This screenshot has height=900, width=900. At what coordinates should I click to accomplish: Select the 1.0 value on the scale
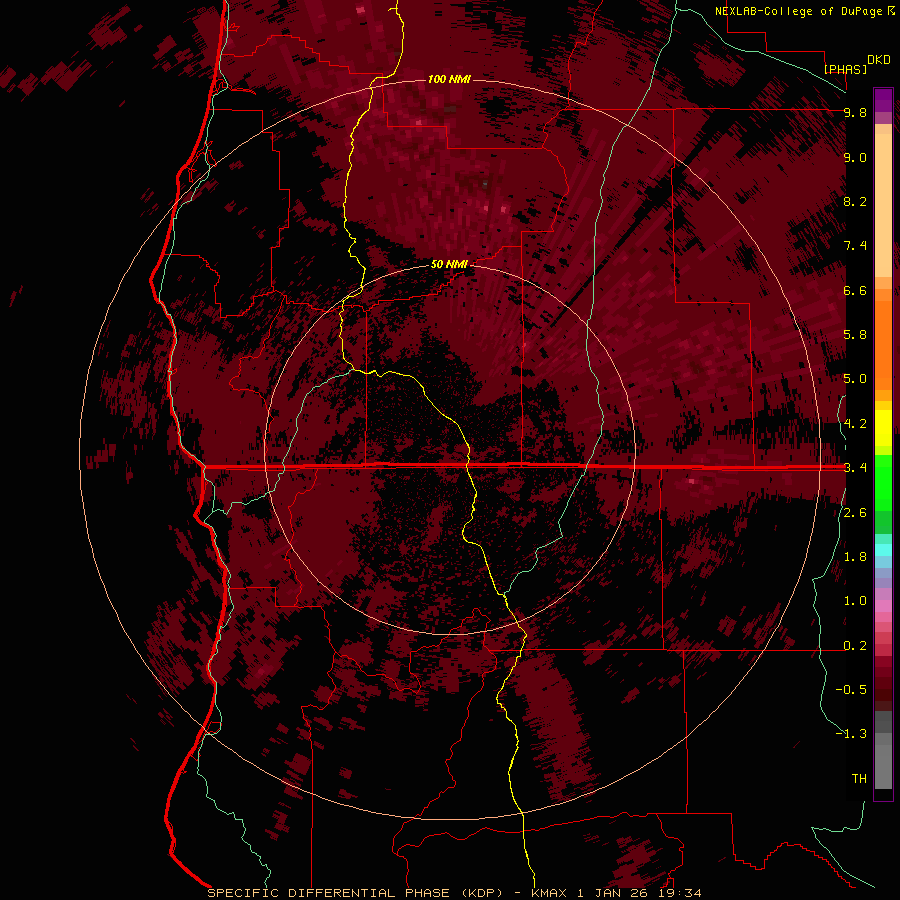(855, 601)
